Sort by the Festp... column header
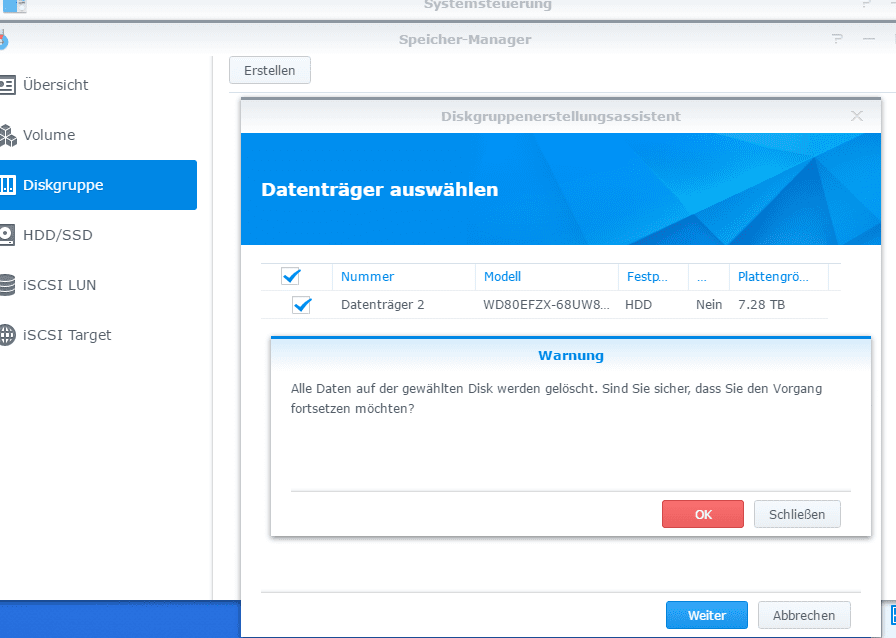This screenshot has height=638, width=896. pyautogui.click(x=653, y=277)
